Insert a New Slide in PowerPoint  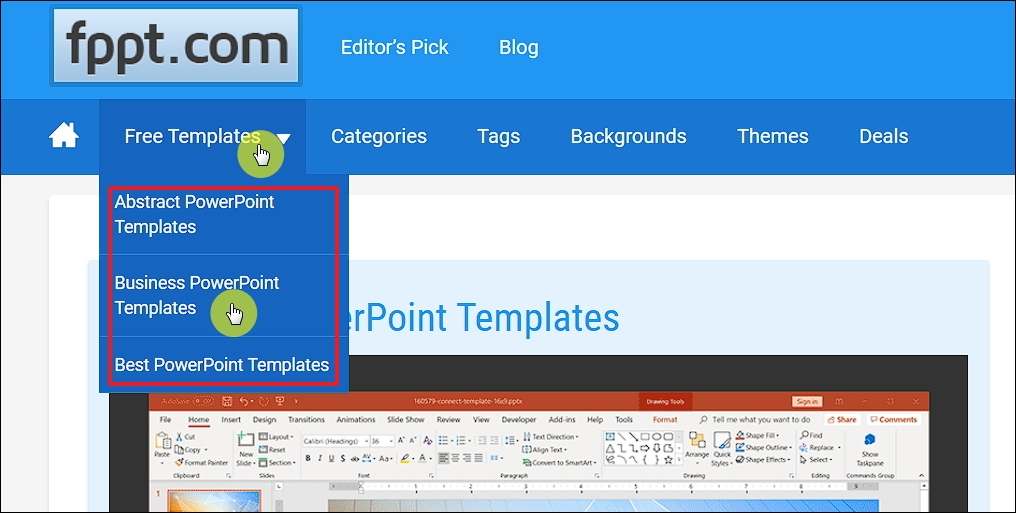click(246, 448)
